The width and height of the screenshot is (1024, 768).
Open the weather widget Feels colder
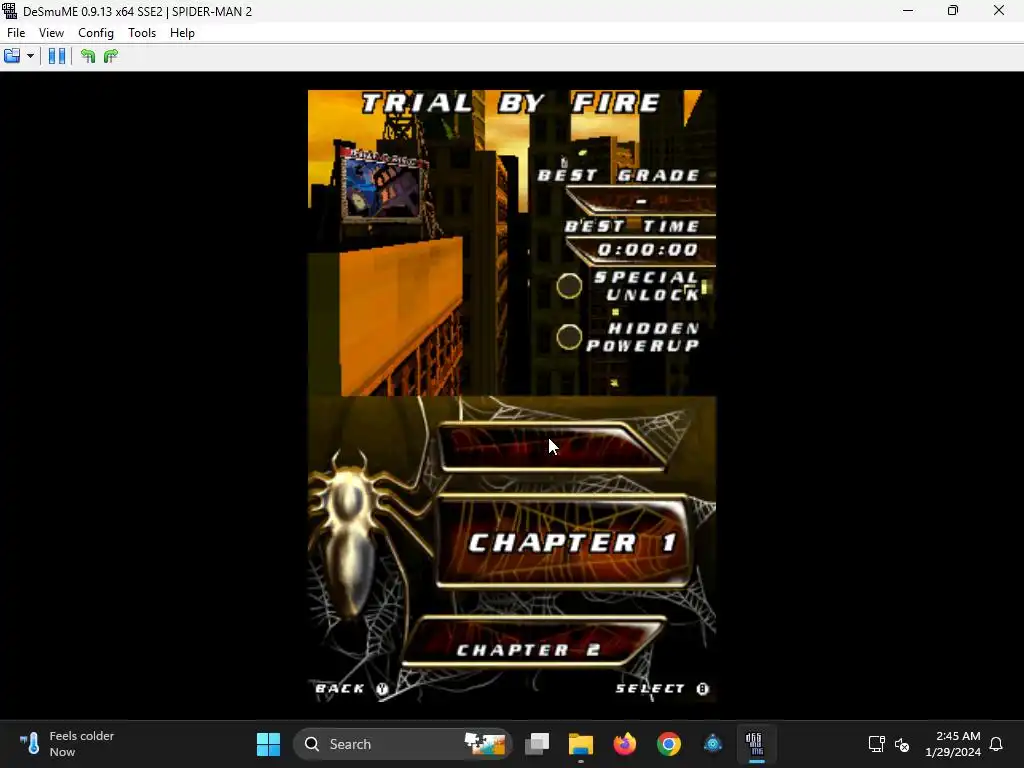pos(67,744)
